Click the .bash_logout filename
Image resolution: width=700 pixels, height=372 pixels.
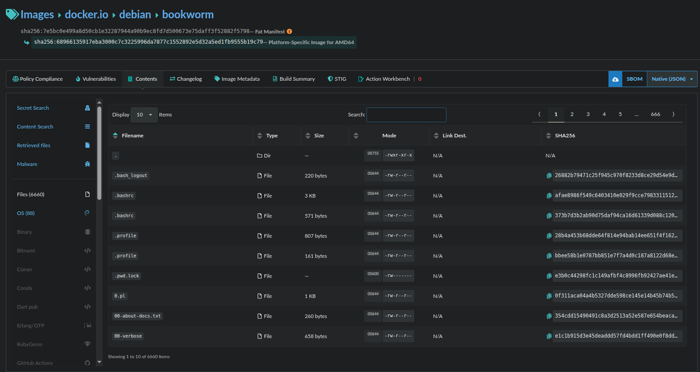[x=130, y=176]
